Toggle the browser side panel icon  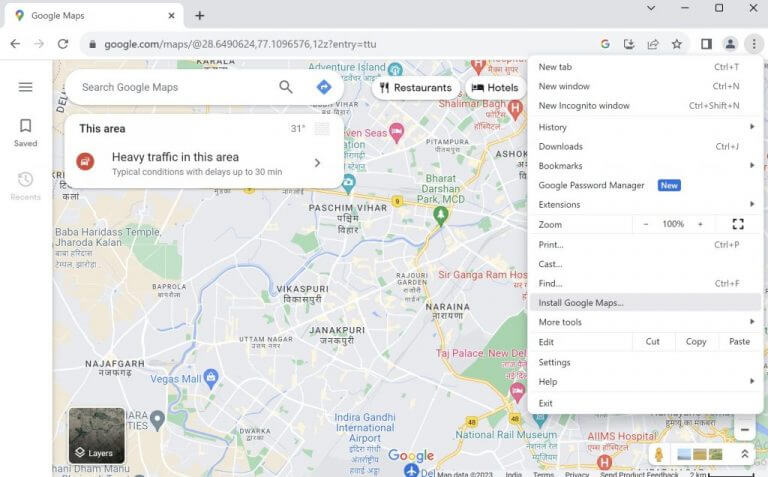click(x=706, y=44)
